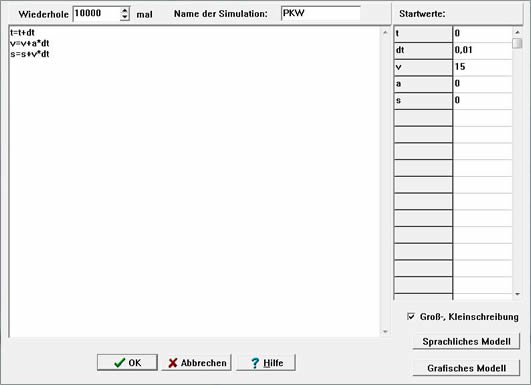The width and height of the screenshot is (531, 385).
Task: Click equation editor scrollbar down arrow
Action: (385, 331)
